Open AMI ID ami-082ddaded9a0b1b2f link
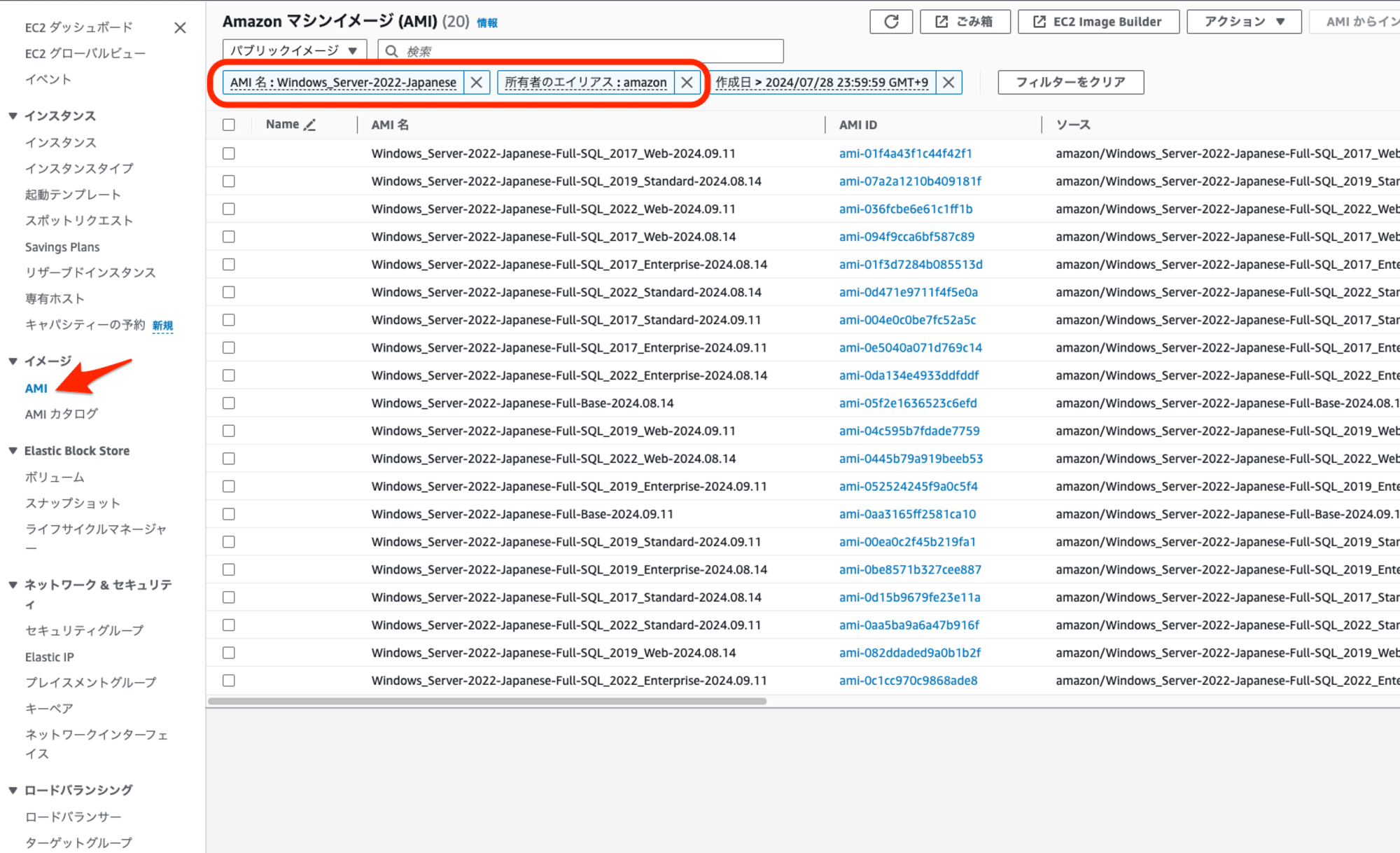Image resolution: width=1400 pixels, height=853 pixels. click(910, 653)
